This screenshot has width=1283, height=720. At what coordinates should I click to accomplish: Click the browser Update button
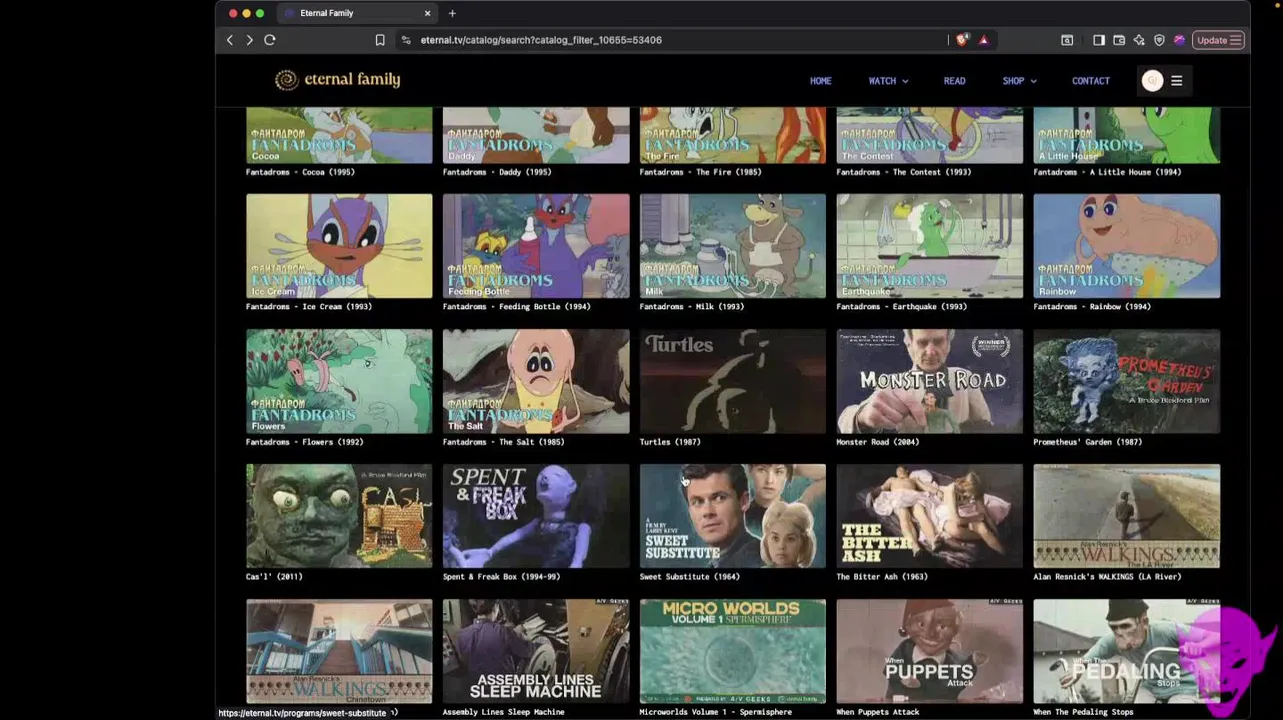click(x=1218, y=40)
